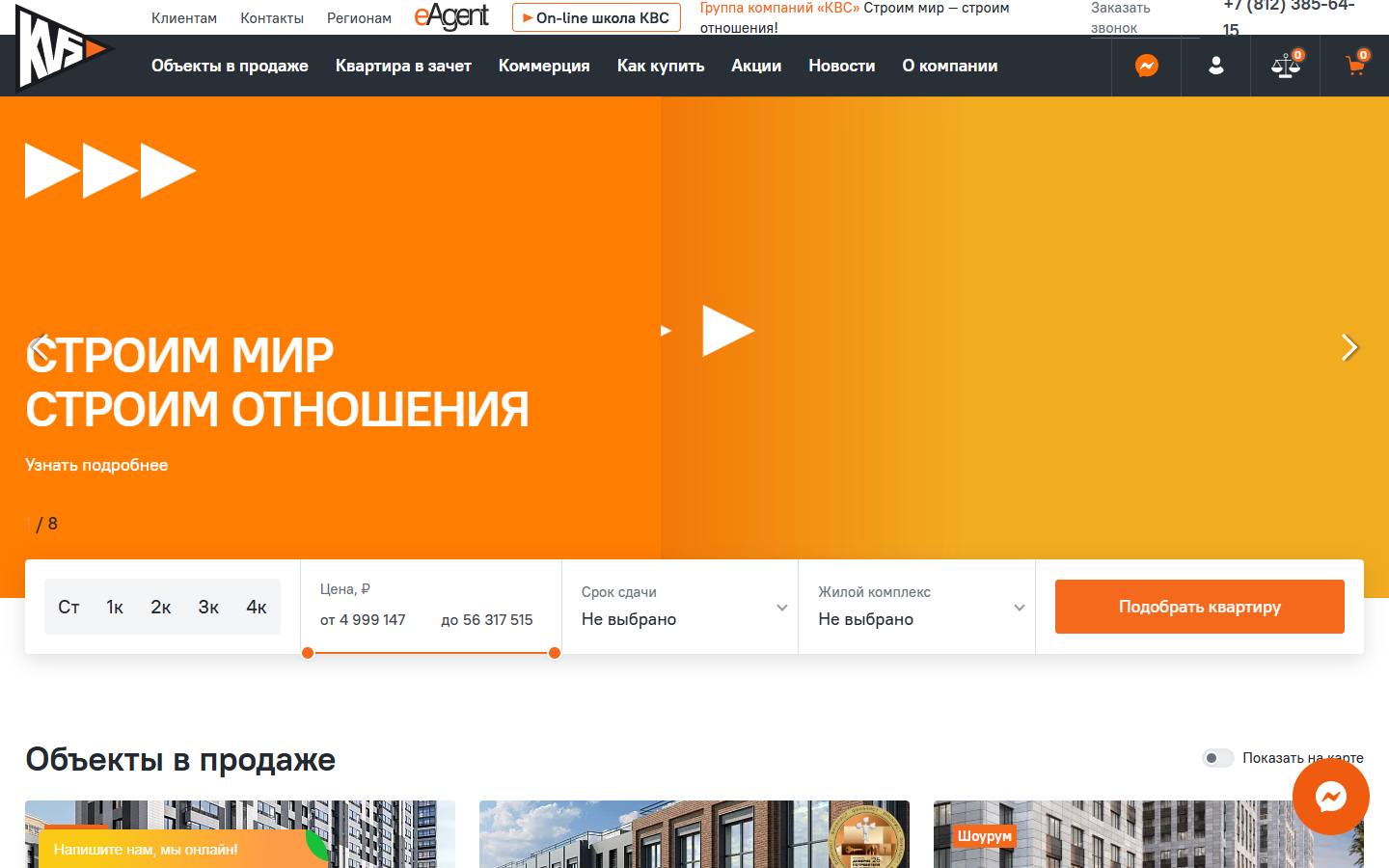Follow the Узнать подробнее link

click(x=96, y=465)
